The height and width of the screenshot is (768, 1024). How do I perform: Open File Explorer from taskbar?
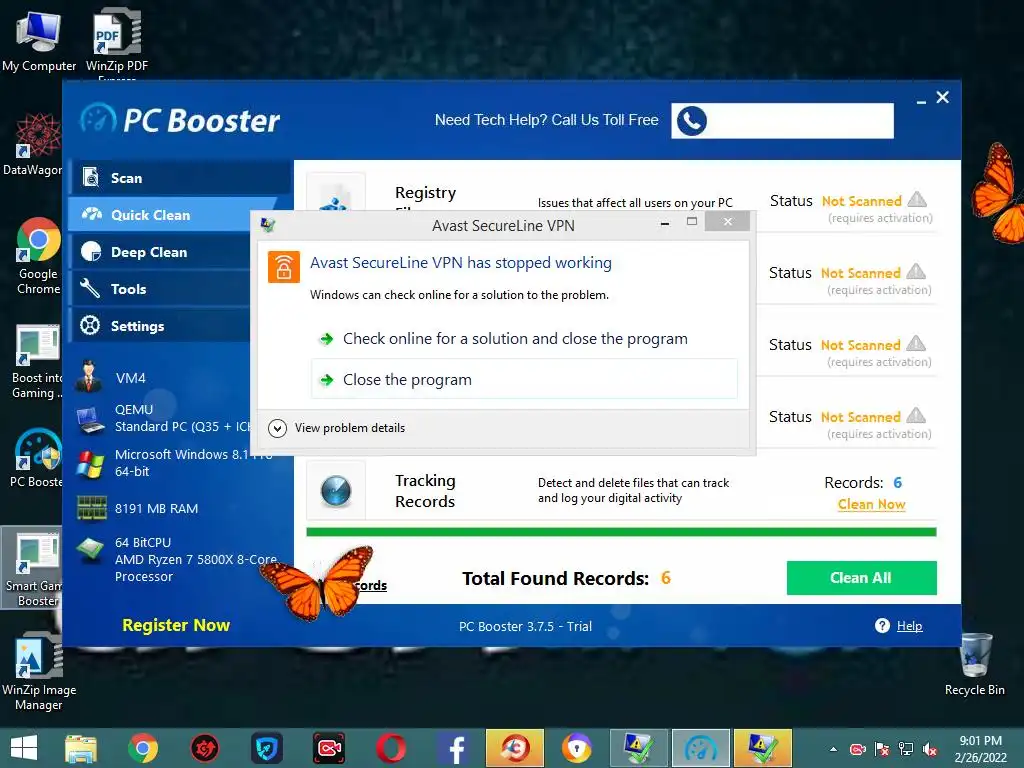81,748
